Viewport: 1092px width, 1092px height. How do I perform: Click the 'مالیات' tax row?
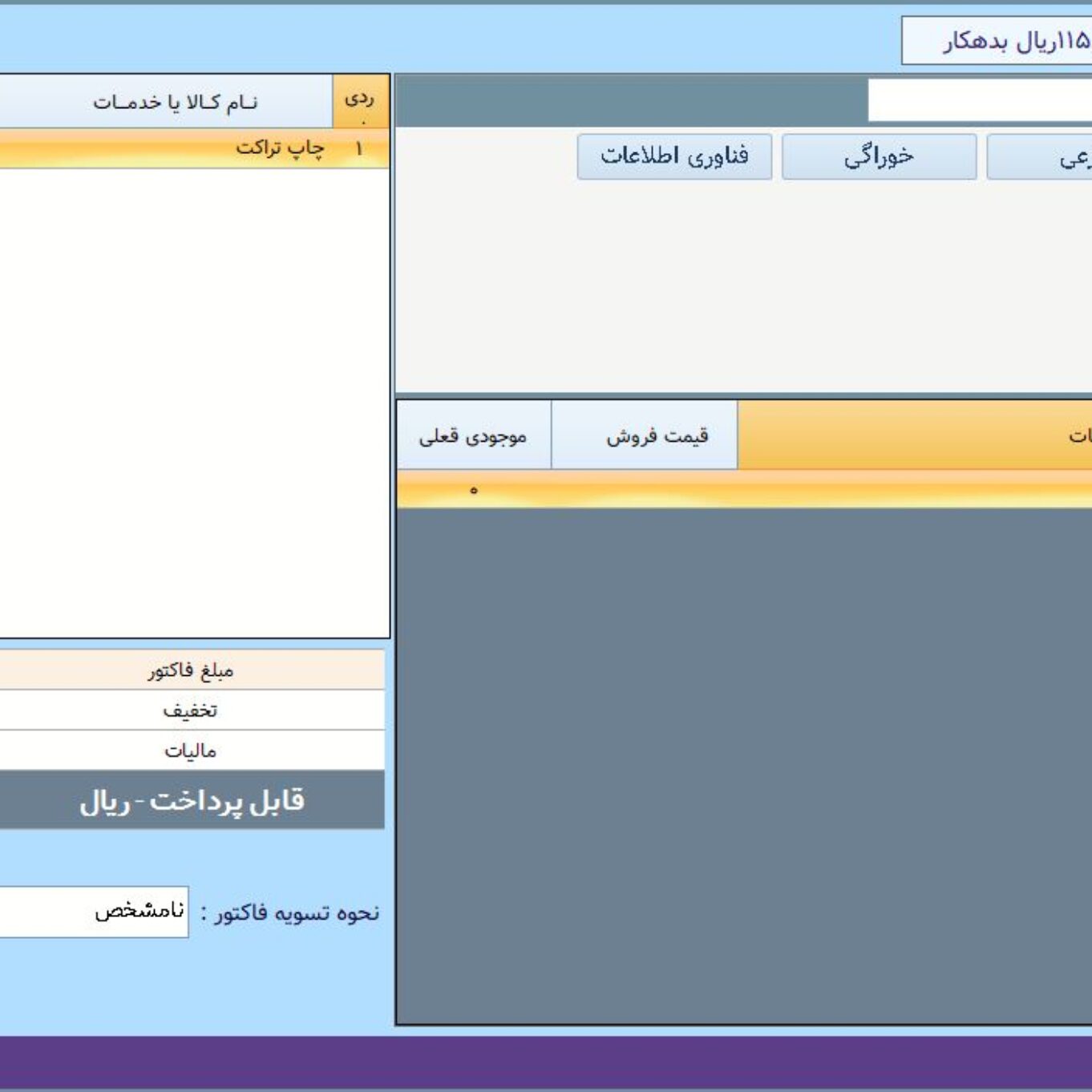191,750
